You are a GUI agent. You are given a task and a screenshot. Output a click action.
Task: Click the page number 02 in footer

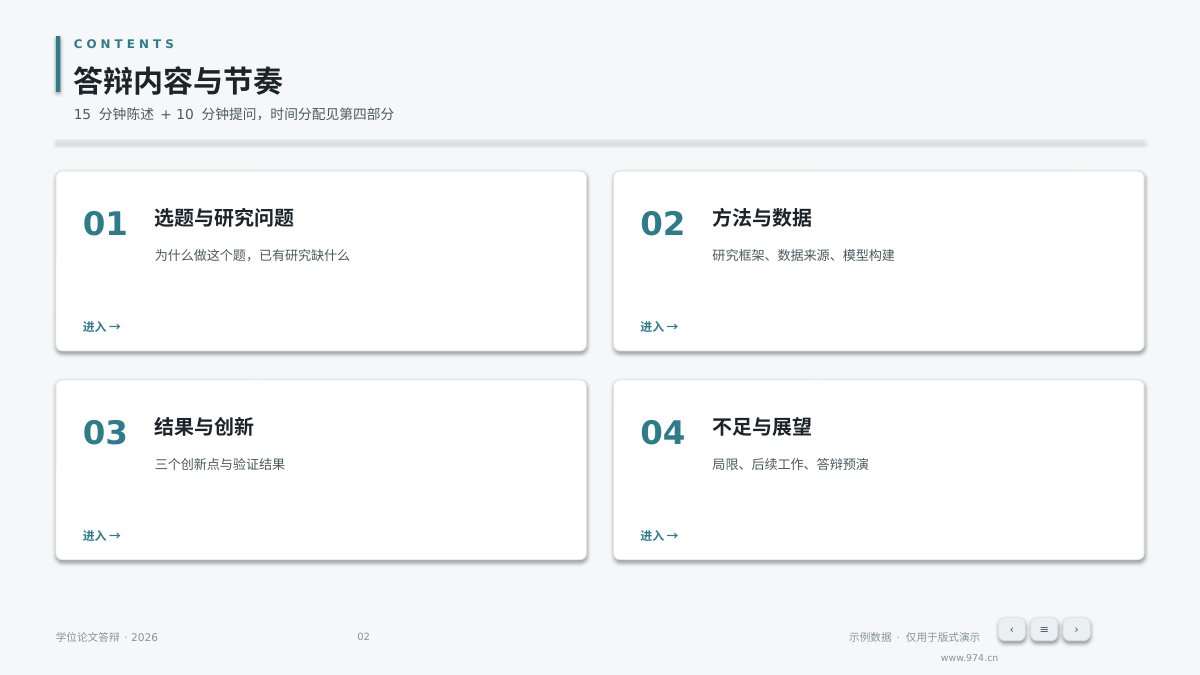(x=363, y=637)
